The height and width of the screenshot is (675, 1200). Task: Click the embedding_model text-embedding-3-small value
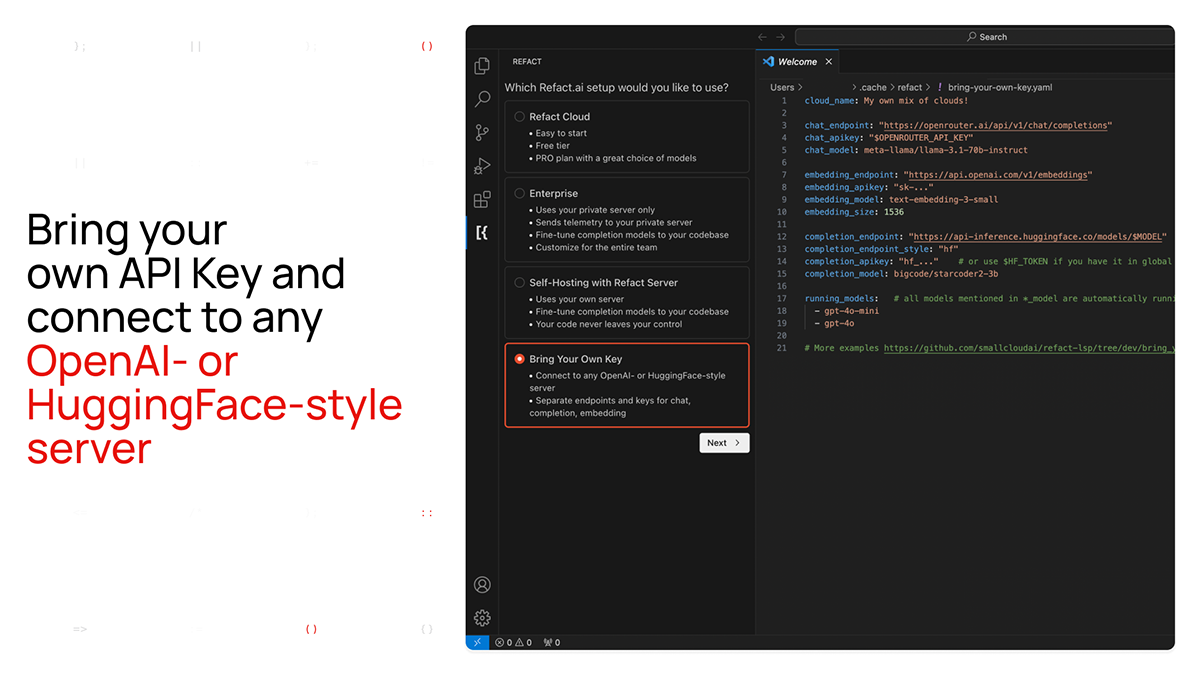point(943,200)
